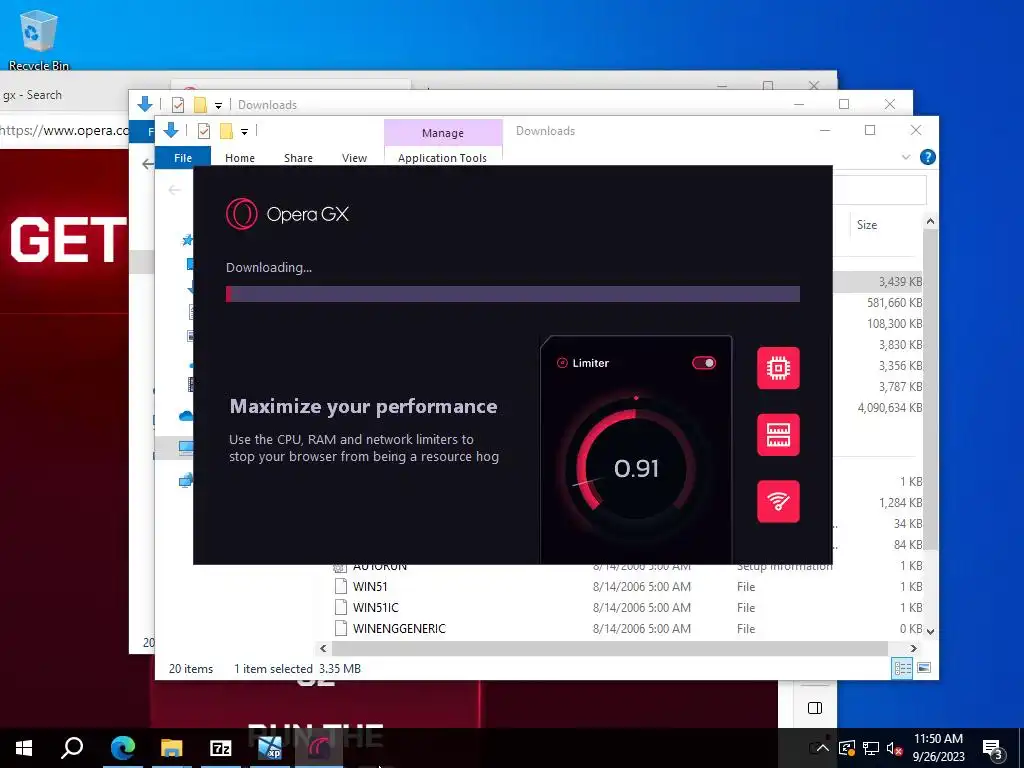Click the horizontal scrollbar left arrow
This screenshot has width=1024, height=768.
323,648
